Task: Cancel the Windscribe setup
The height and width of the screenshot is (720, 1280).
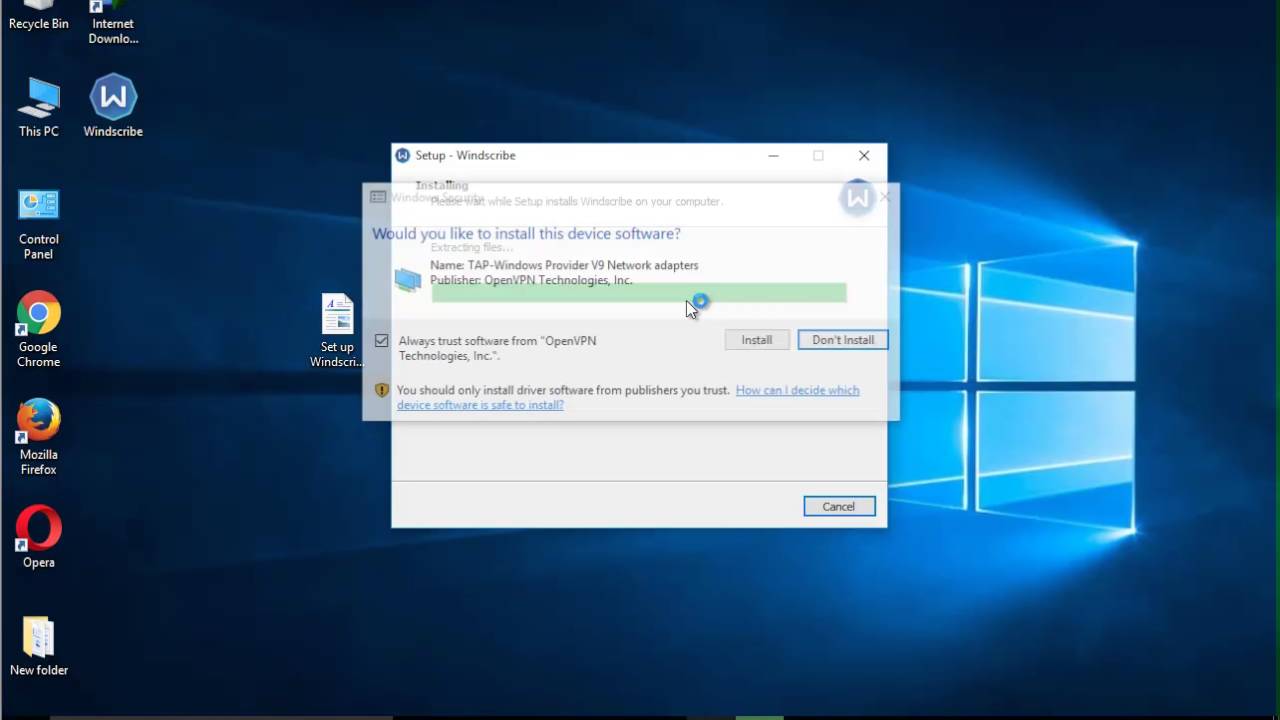Action: pyautogui.click(x=839, y=506)
